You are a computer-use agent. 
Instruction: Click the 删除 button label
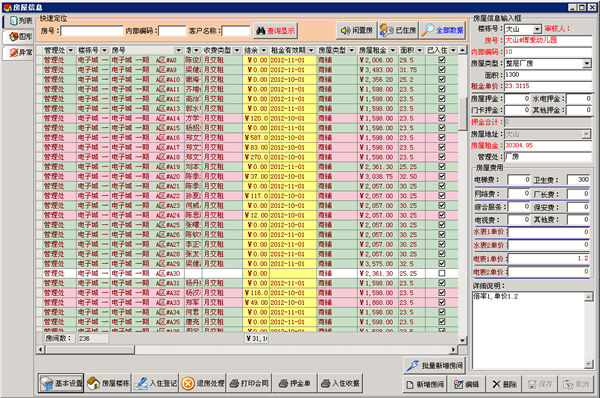pos(510,384)
